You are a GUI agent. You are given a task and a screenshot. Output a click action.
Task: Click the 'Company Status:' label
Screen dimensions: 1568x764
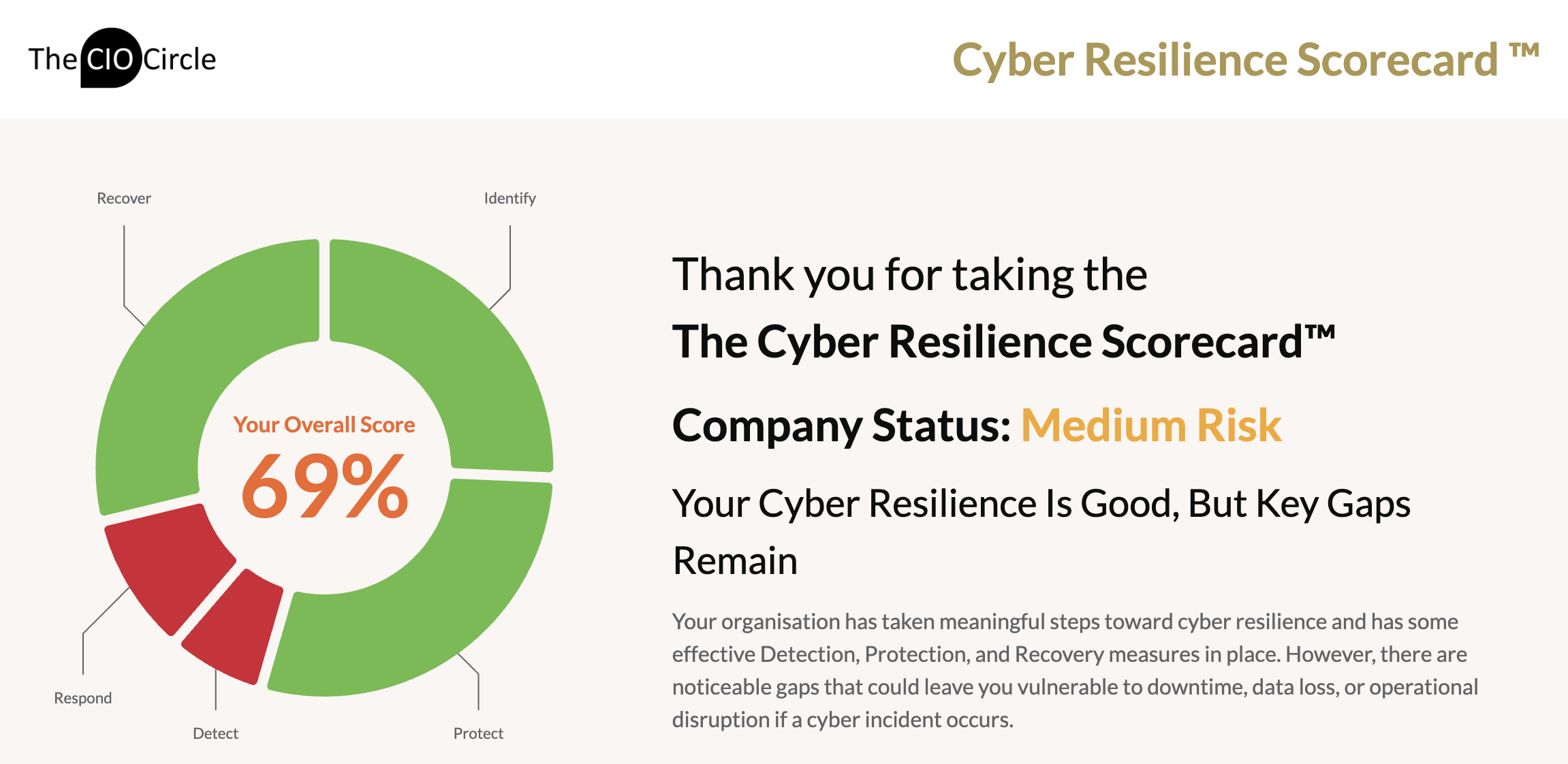tap(841, 426)
